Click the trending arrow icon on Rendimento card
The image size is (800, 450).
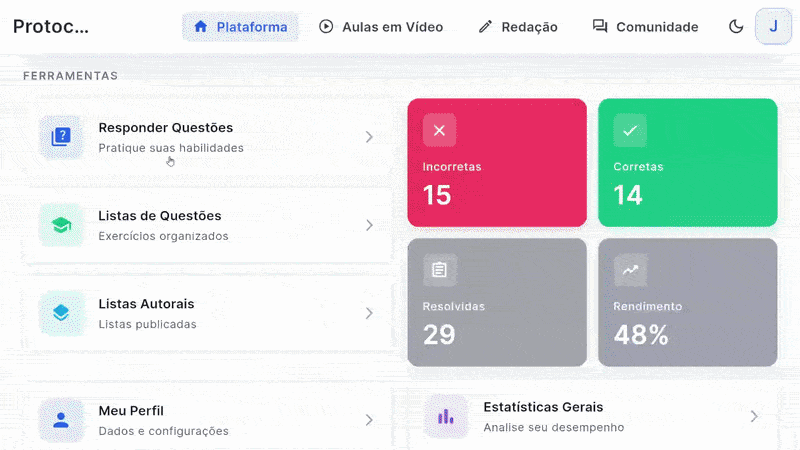(630, 269)
